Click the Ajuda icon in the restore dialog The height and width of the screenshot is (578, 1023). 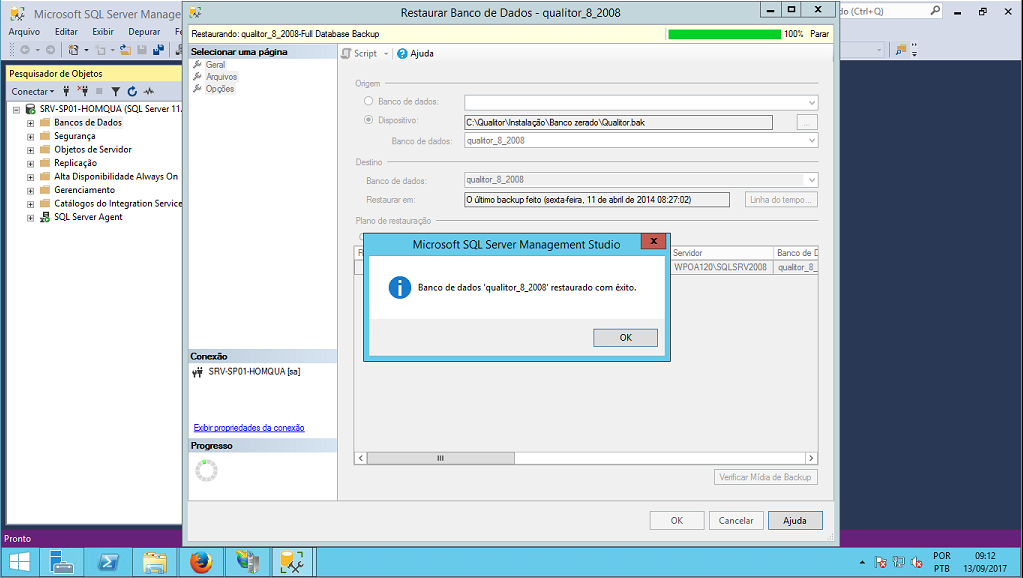pyautogui.click(x=403, y=53)
